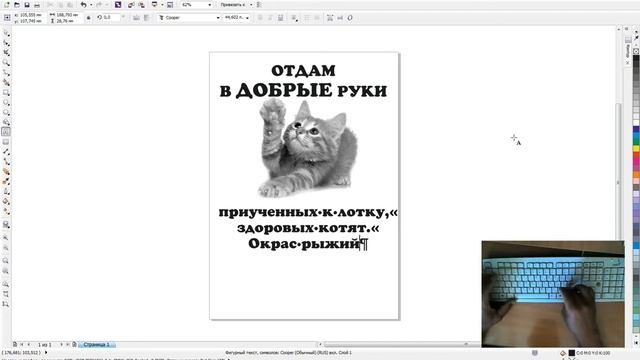Mirror the text horizontally
This screenshot has height=360, width=640.
point(136,18)
